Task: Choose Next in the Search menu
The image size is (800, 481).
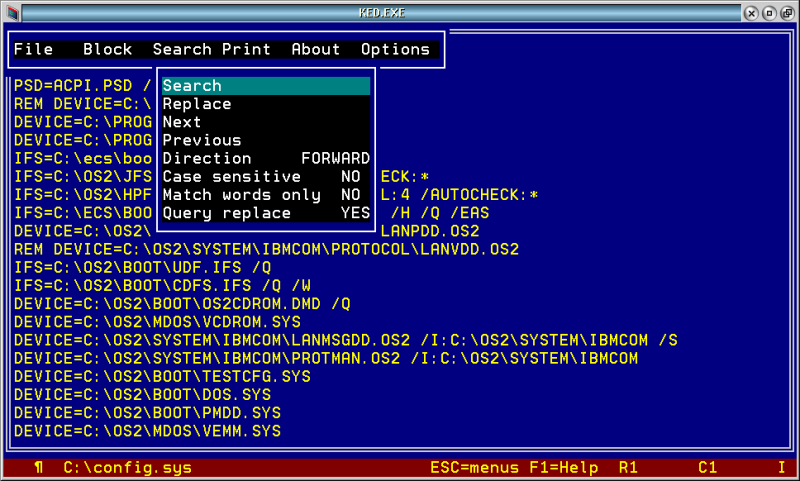Action: coord(182,122)
